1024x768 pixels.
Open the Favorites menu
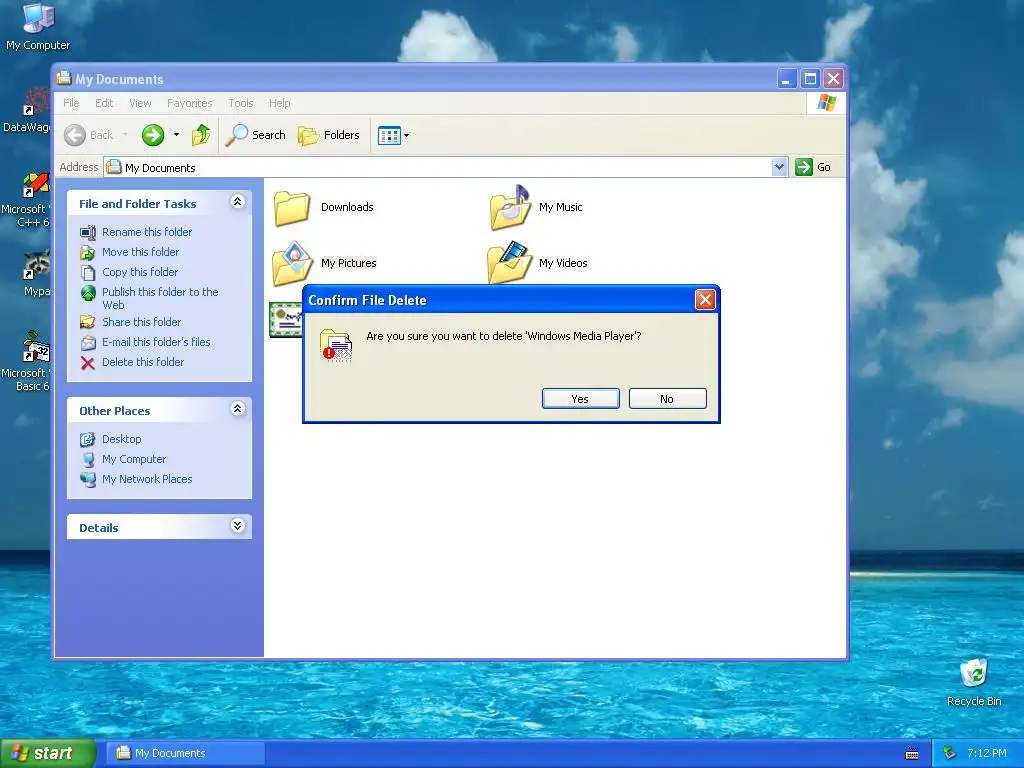(189, 103)
